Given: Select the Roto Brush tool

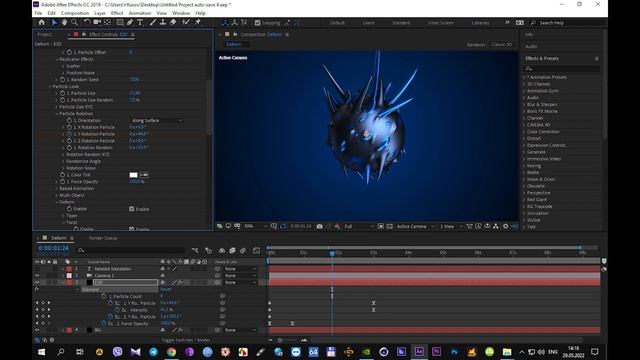Looking at the screenshot, I should 186,22.
